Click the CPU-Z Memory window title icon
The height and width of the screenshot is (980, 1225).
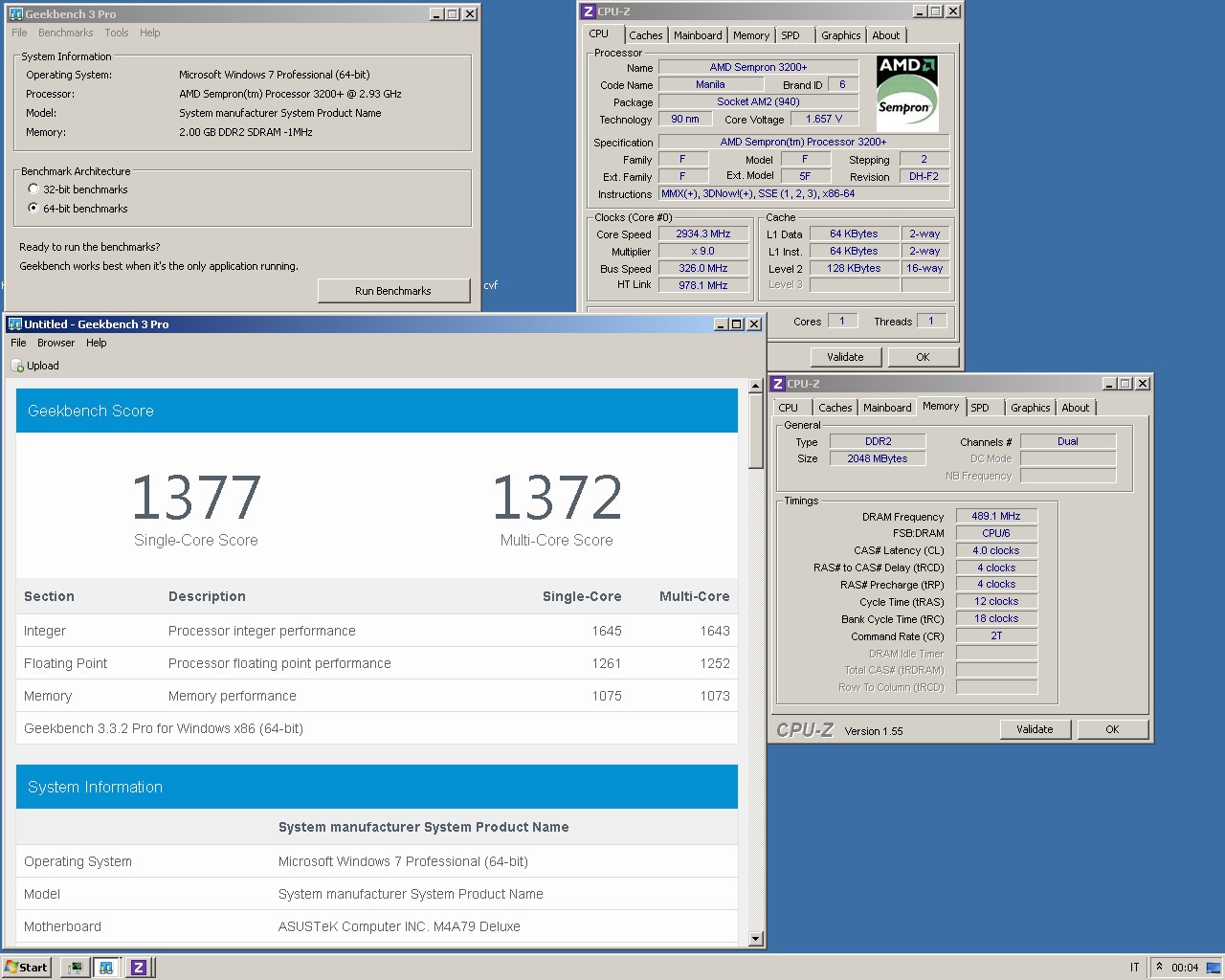(x=778, y=384)
